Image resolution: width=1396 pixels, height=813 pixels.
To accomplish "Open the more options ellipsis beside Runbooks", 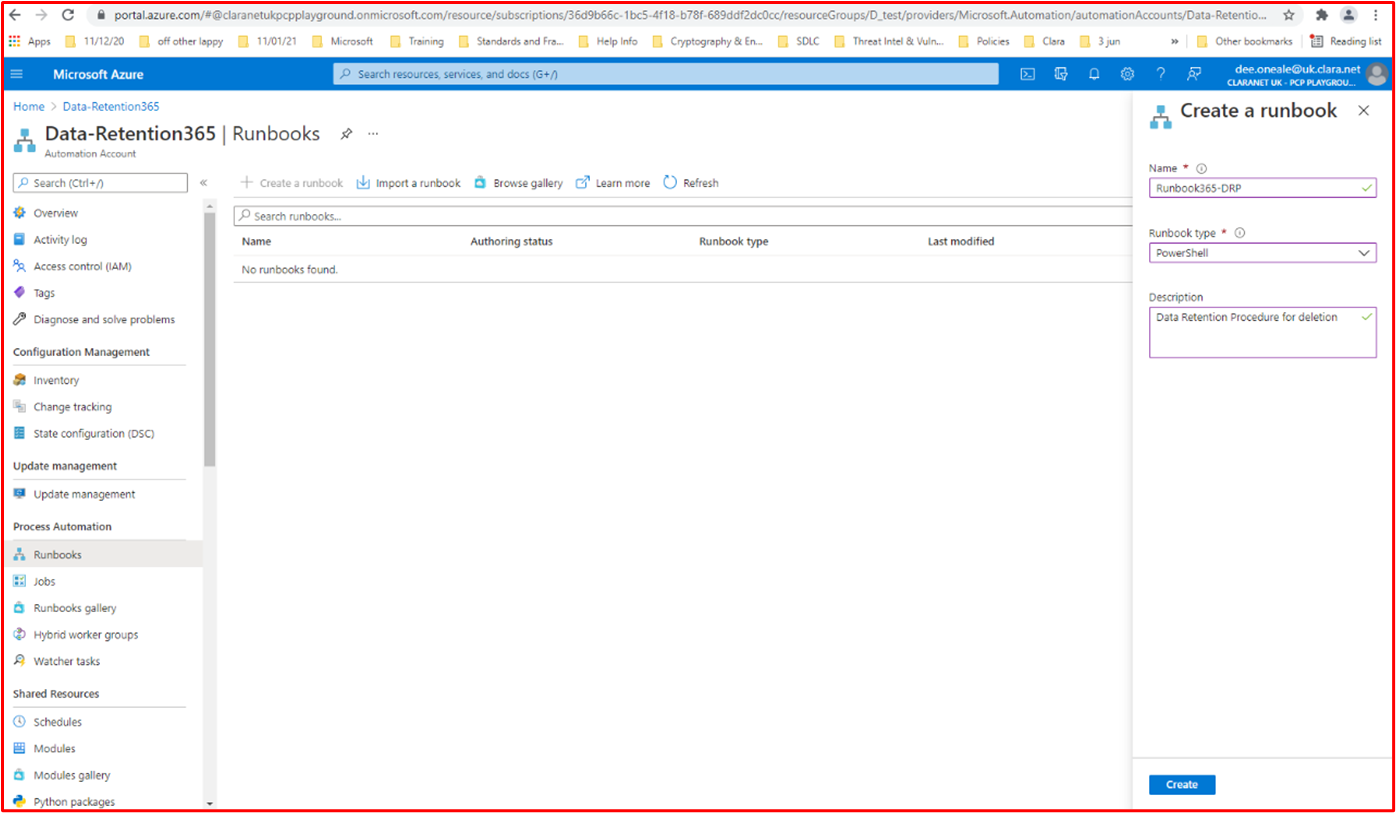I will pyautogui.click(x=373, y=133).
